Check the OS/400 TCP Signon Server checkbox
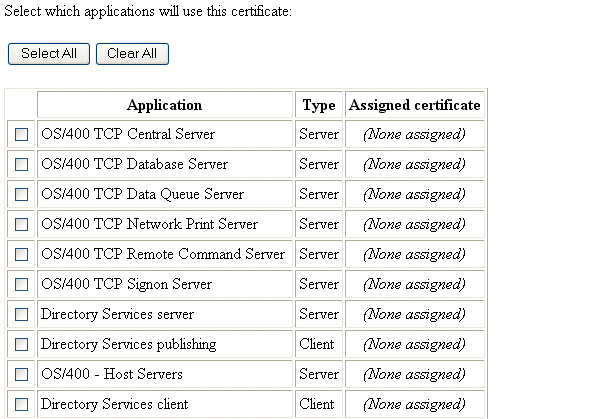 pos(21,284)
